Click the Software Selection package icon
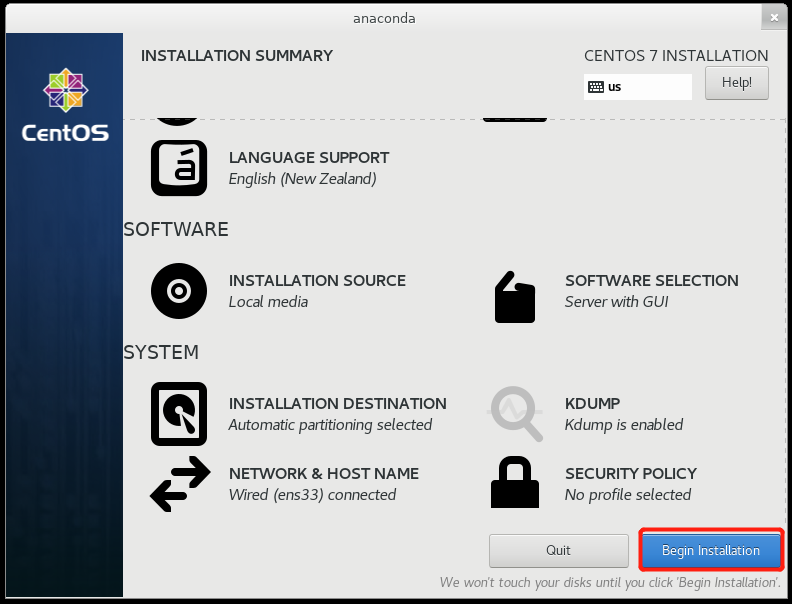The width and height of the screenshot is (792, 604). coord(515,297)
